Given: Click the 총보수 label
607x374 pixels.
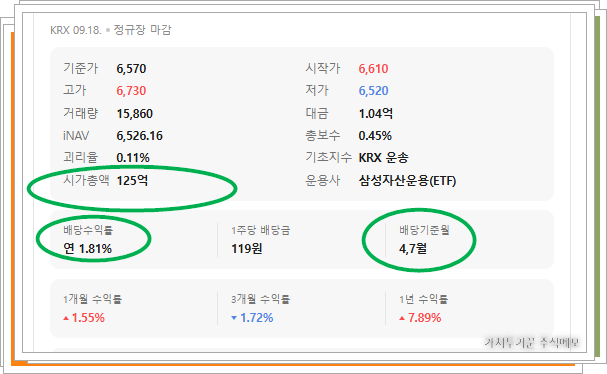Looking at the screenshot, I should click(322, 136).
